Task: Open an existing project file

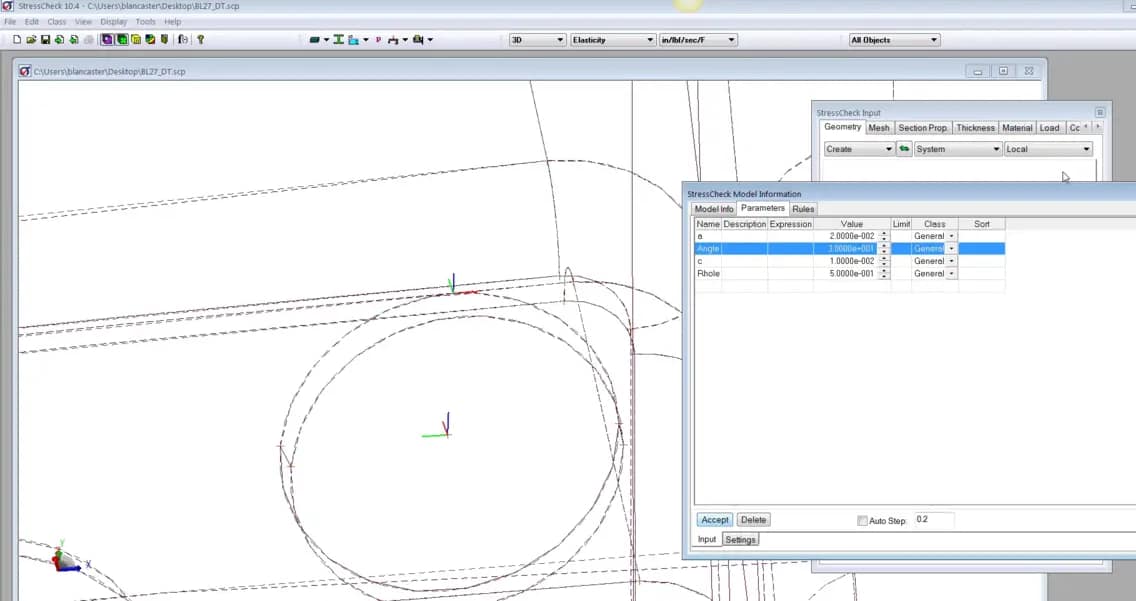Action: click(x=31, y=39)
